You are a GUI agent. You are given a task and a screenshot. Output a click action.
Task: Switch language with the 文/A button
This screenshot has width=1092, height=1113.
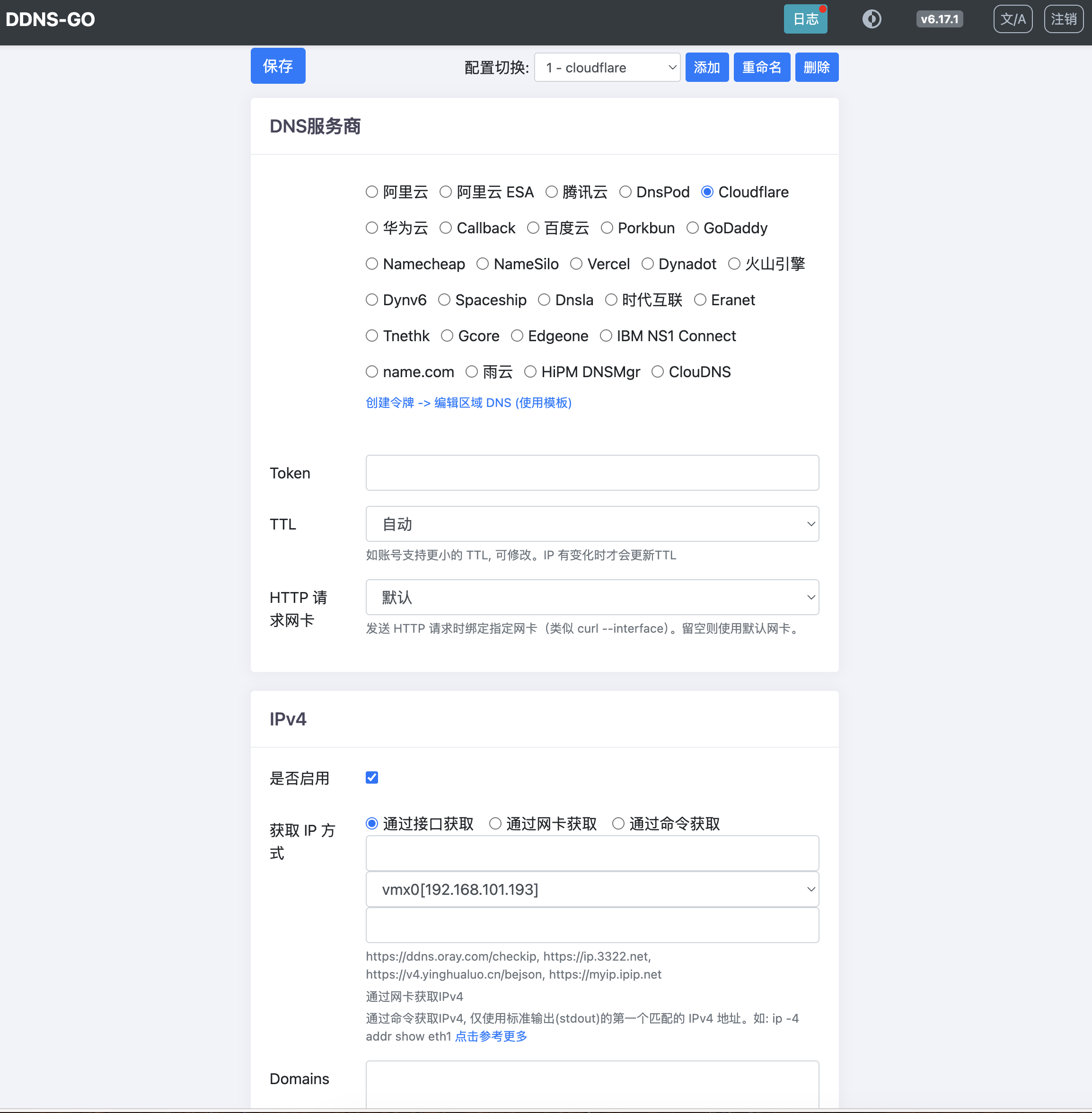pyautogui.click(x=1013, y=19)
